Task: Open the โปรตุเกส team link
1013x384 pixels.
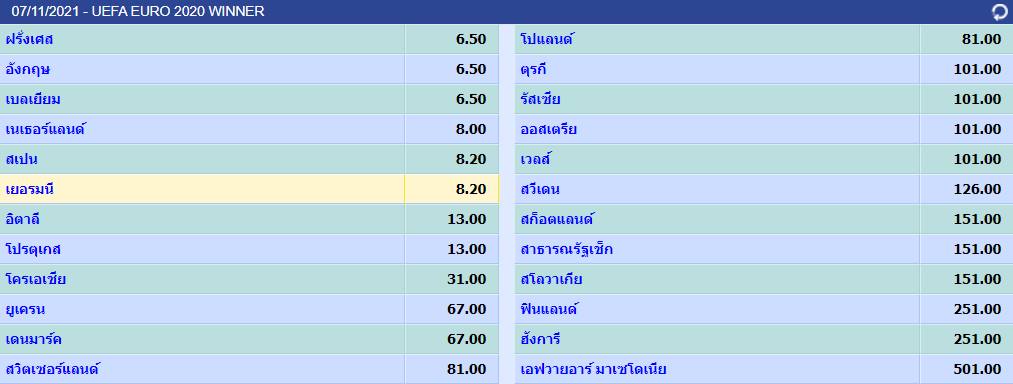Action: 33,250
